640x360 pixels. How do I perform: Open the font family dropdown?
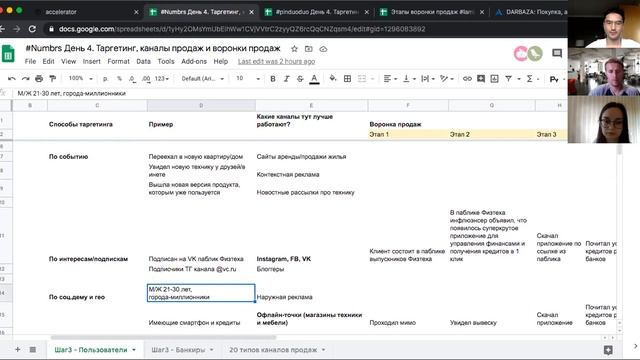tap(202, 78)
